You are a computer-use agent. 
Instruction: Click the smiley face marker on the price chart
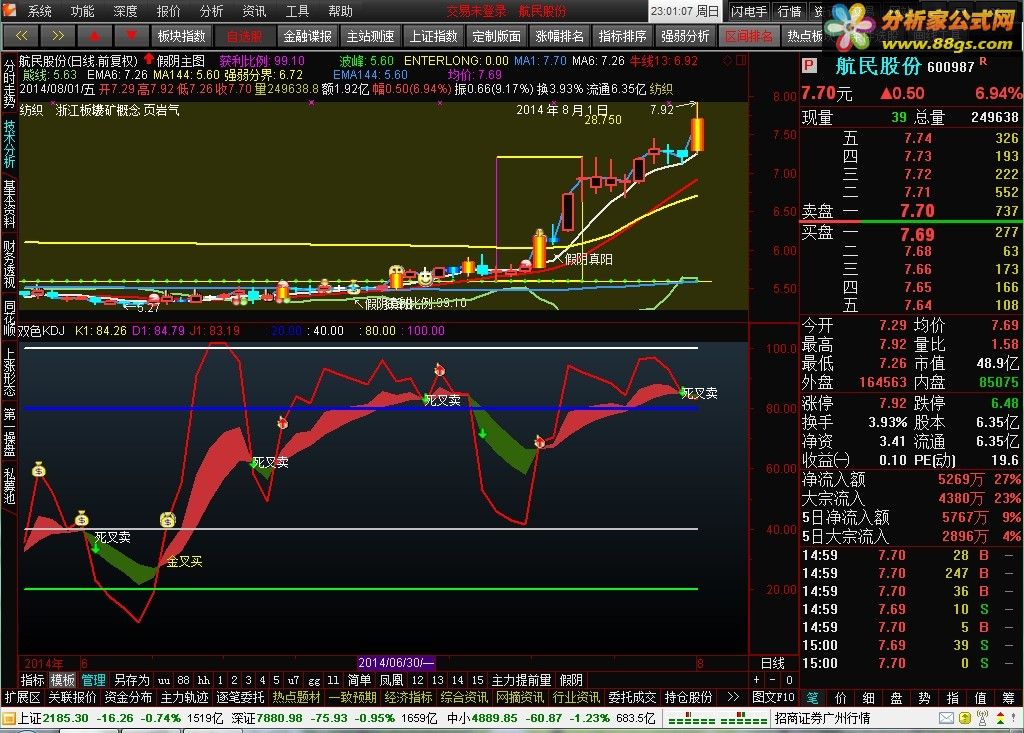click(425, 278)
